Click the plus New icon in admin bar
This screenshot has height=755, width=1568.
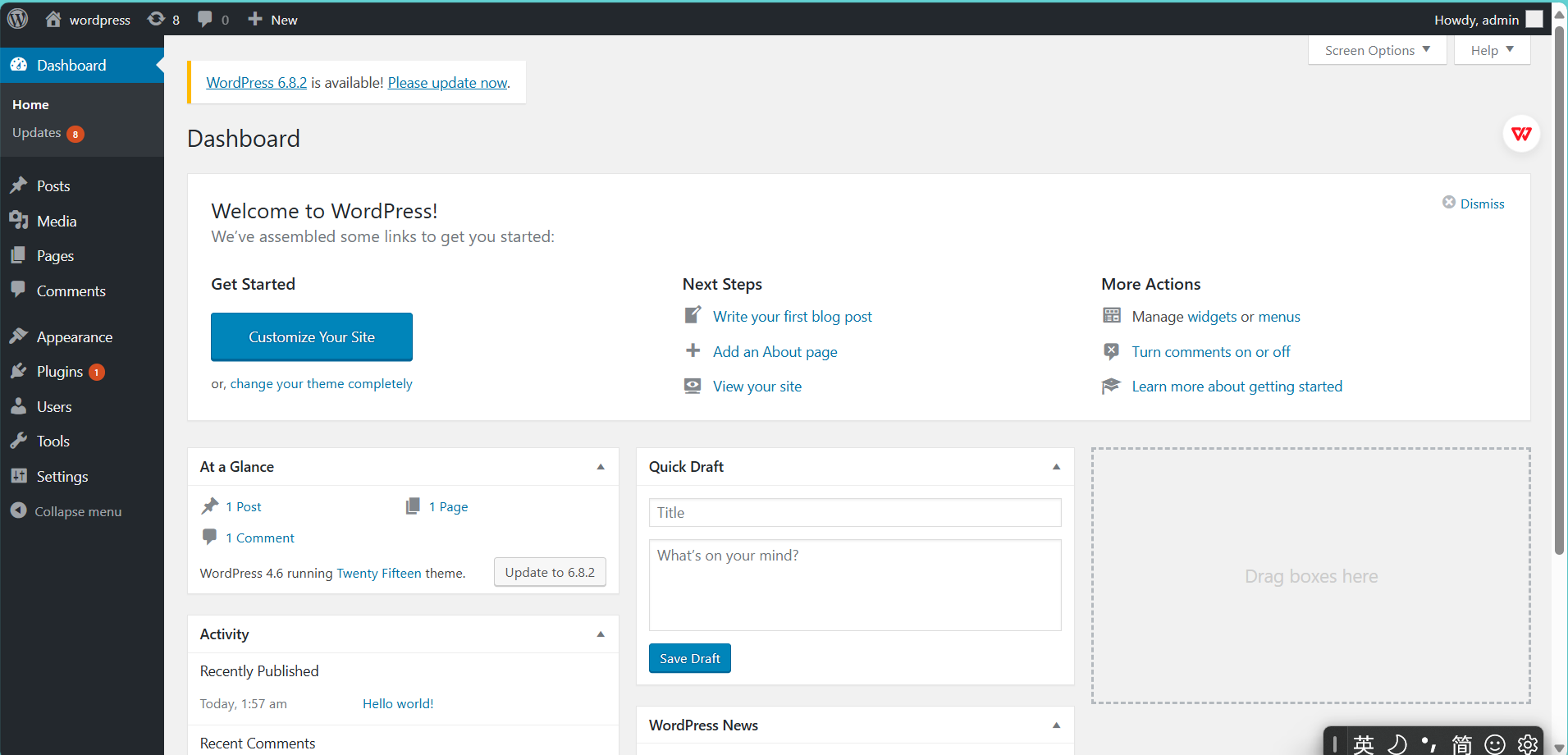tap(255, 19)
